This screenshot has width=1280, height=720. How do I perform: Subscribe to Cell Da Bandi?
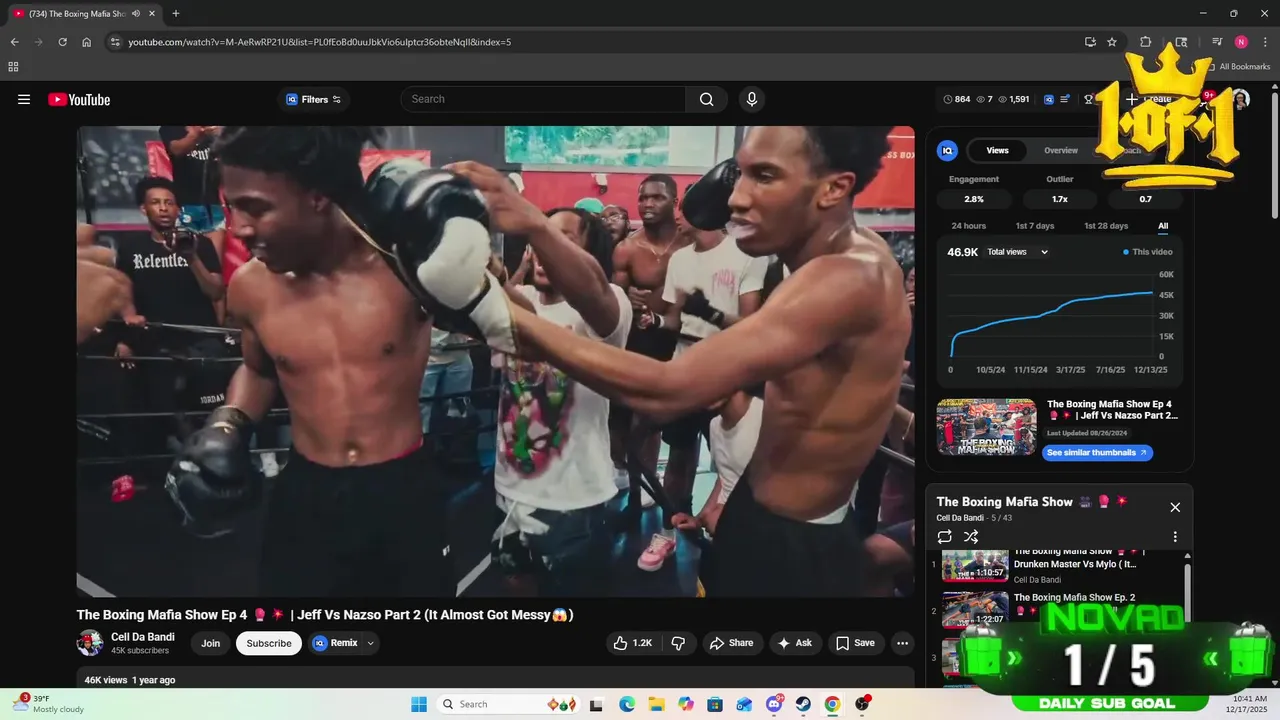tap(269, 643)
